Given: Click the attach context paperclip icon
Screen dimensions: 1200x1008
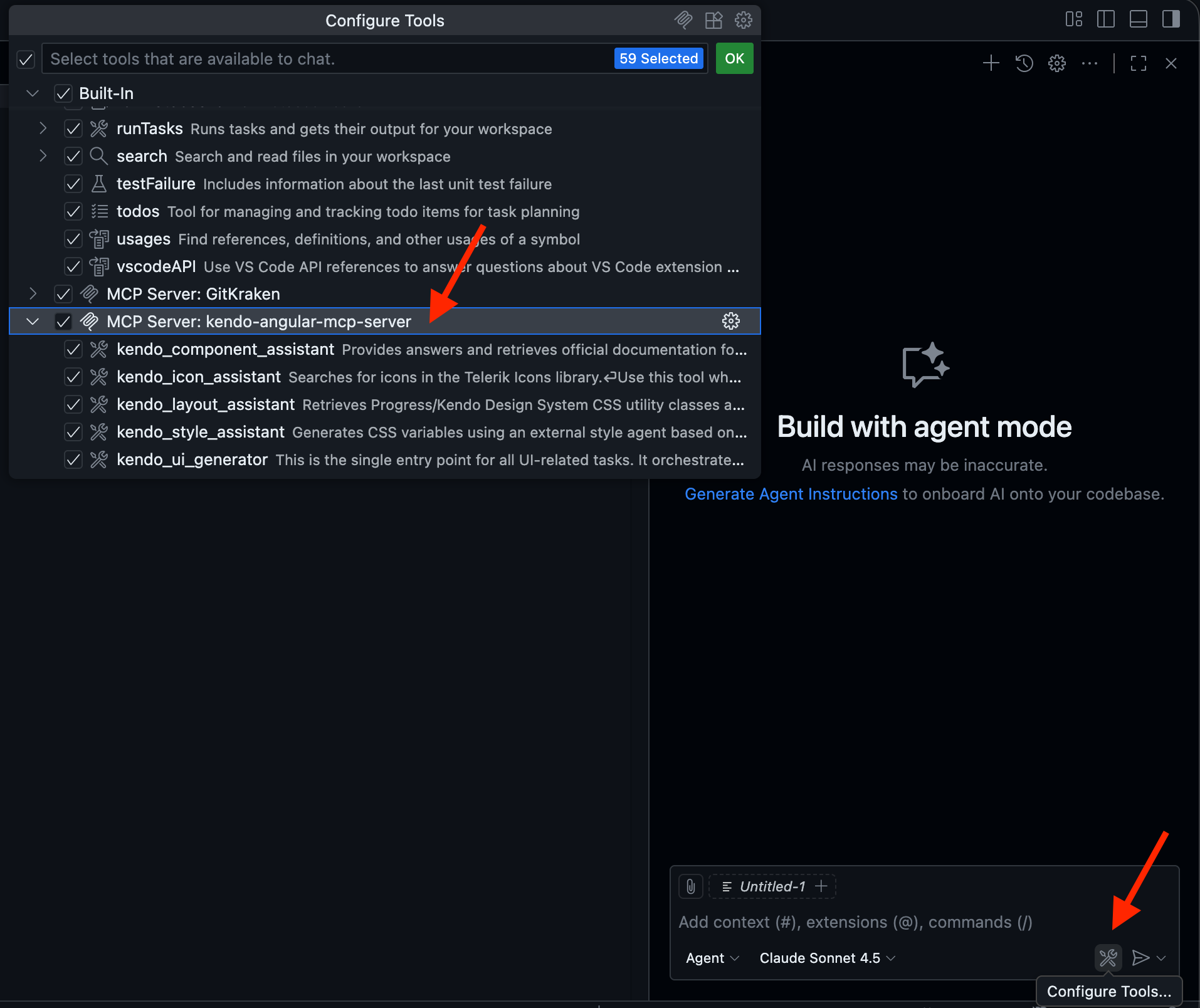Looking at the screenshot, I should point(690,886).
